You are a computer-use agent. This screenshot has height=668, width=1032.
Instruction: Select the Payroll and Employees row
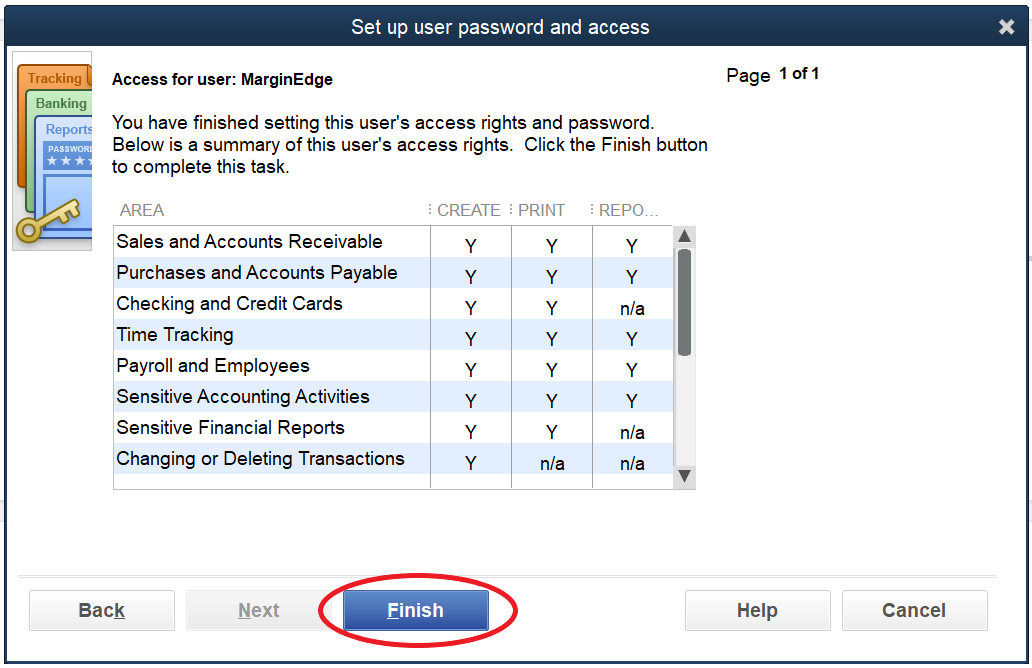coord(213,366)
